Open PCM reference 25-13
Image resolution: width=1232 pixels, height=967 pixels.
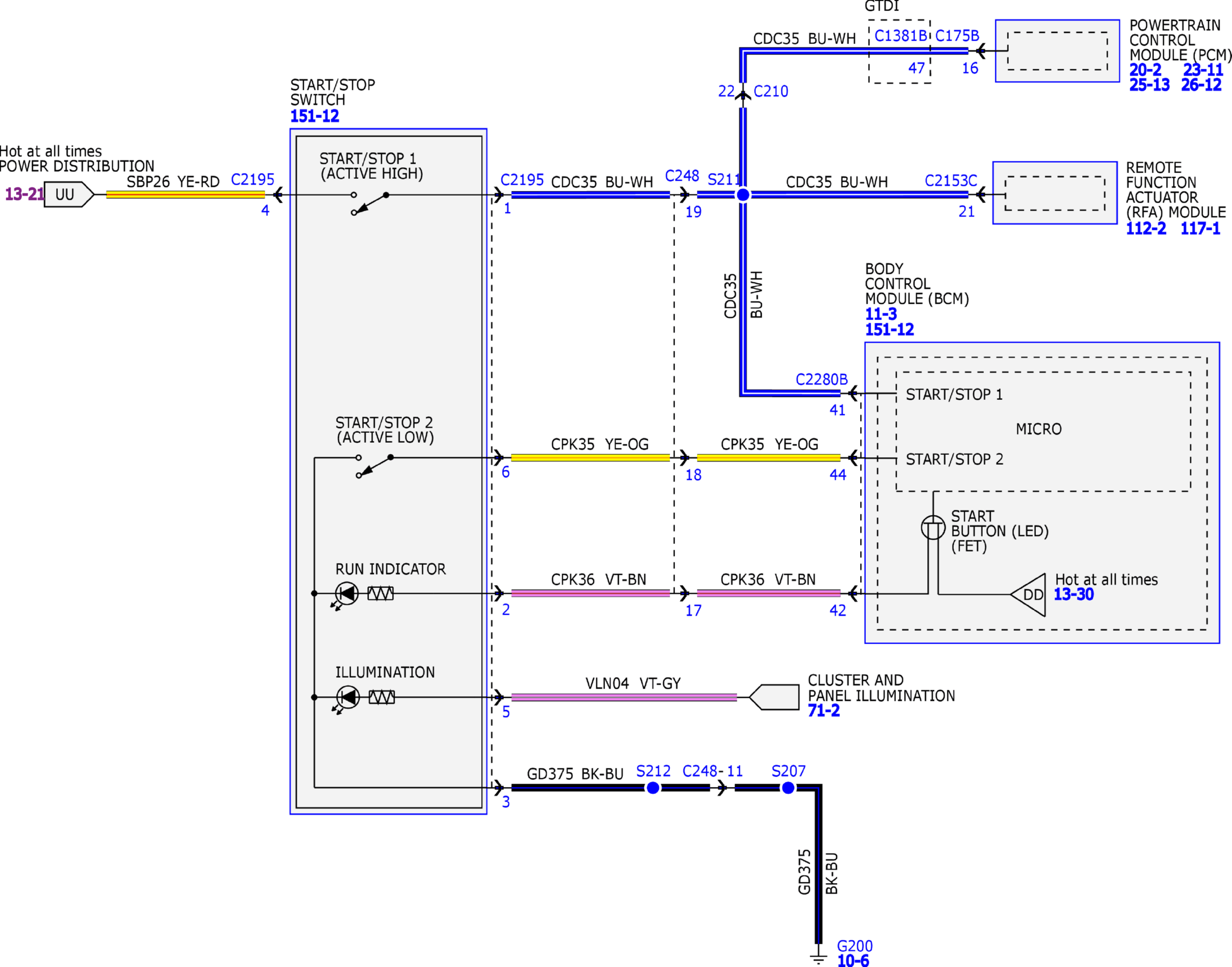[1149, 85]
